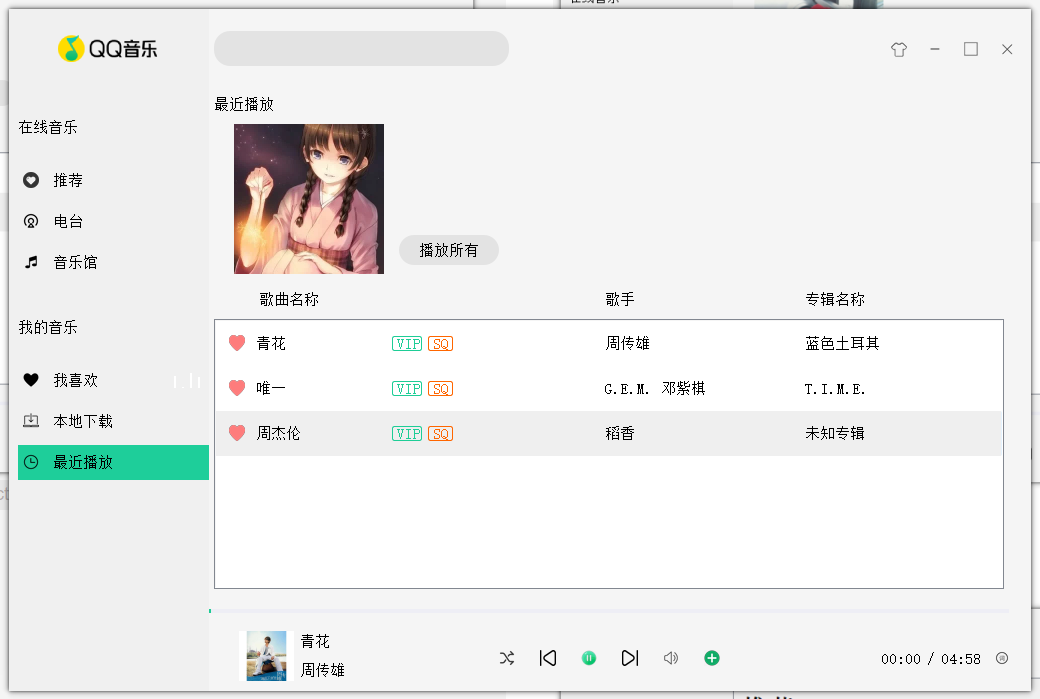Click the 专辑名称 column header
Image resolution: width=1040 pixels, height=699 pixels.
tap(835, 299)
